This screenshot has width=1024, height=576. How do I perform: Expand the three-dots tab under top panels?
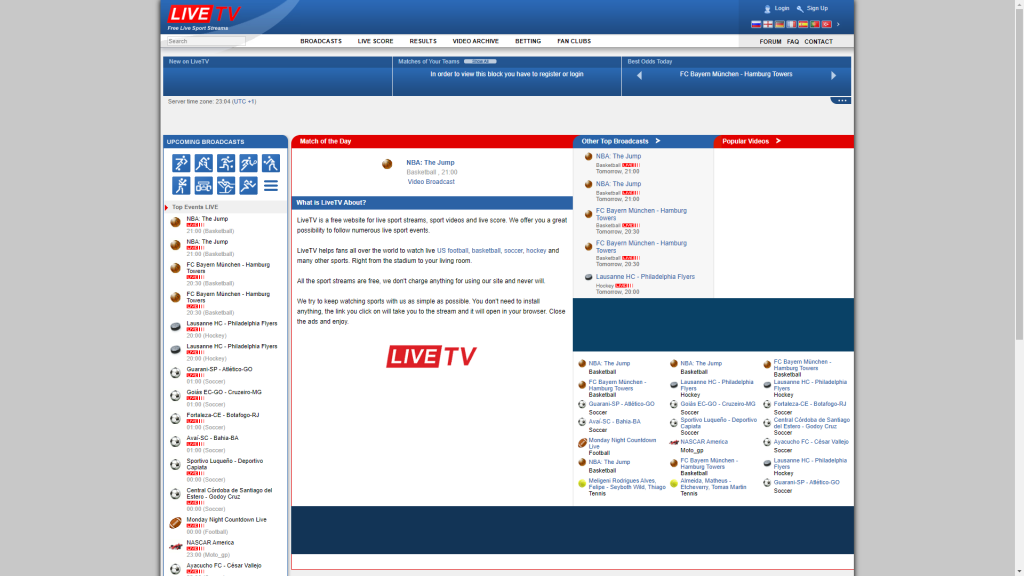[841, 101]
